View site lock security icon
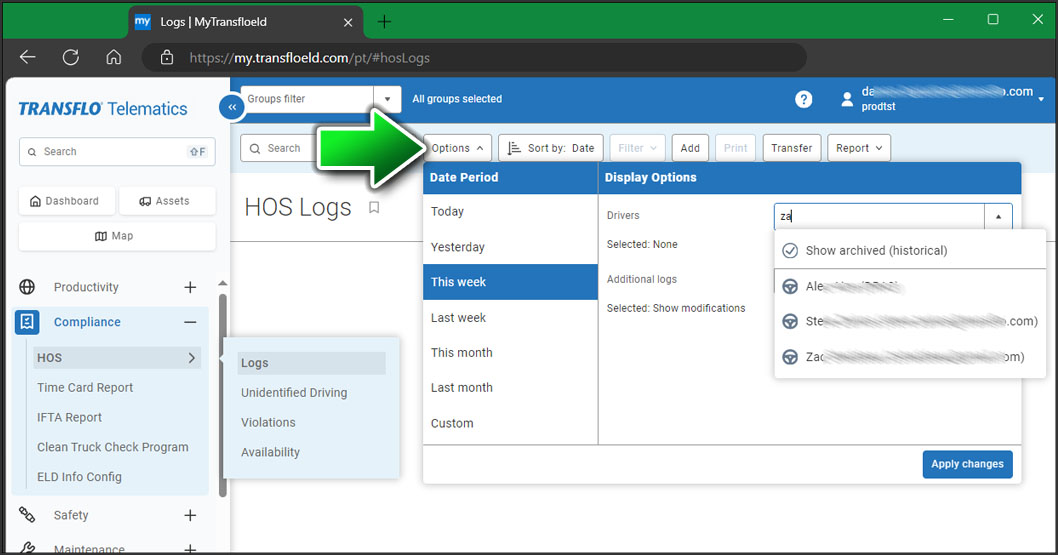This screenshot has width=1058, height=555. pos(167,57)
